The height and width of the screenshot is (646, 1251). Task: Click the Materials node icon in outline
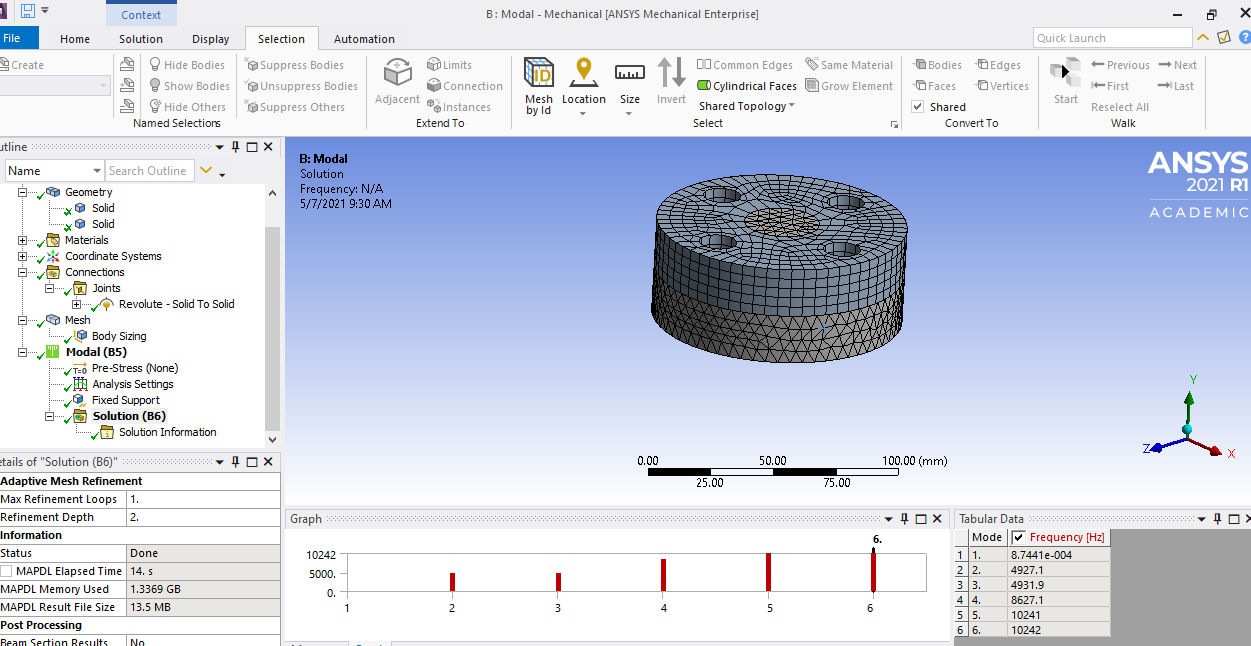[53, 240]
